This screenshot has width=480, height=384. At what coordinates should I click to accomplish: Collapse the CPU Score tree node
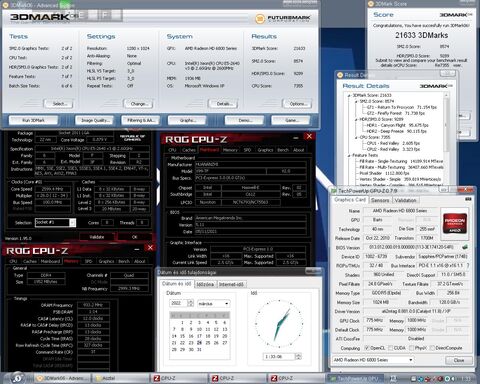pos(356,137)
